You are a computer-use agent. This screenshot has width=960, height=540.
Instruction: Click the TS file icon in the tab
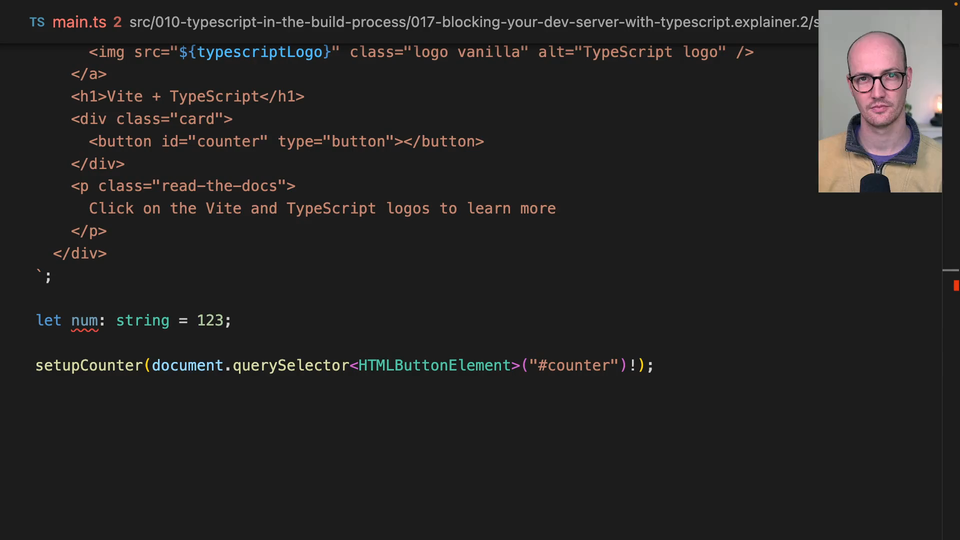[37, 22]
